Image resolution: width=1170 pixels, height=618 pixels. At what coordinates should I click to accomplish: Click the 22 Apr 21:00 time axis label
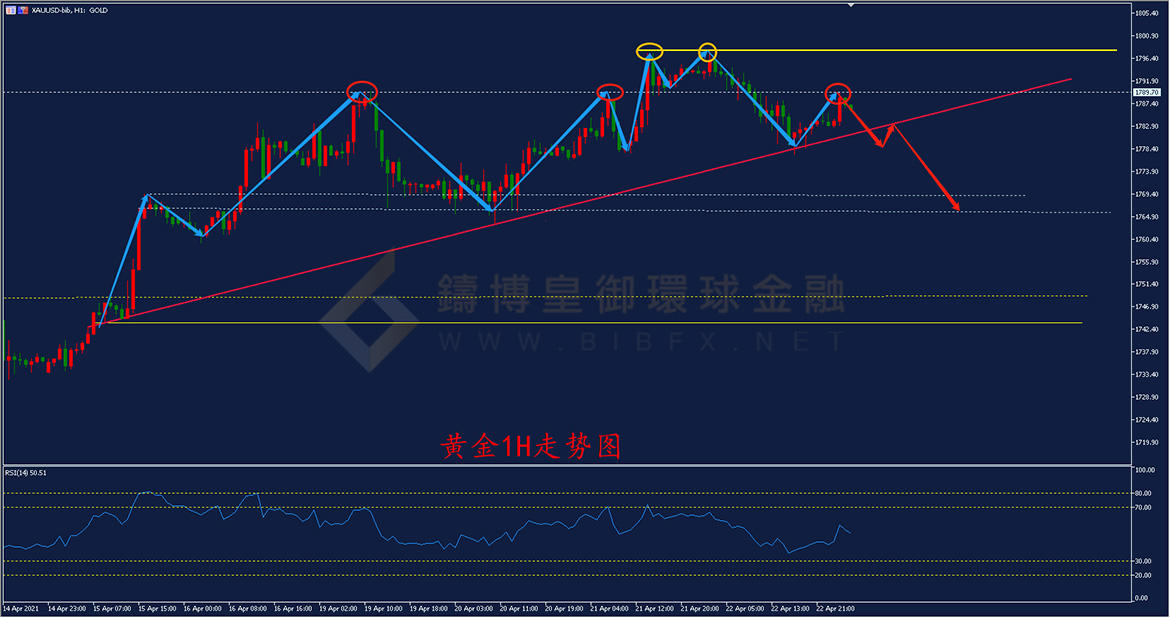pyautogui.click(x=835, y=608)
